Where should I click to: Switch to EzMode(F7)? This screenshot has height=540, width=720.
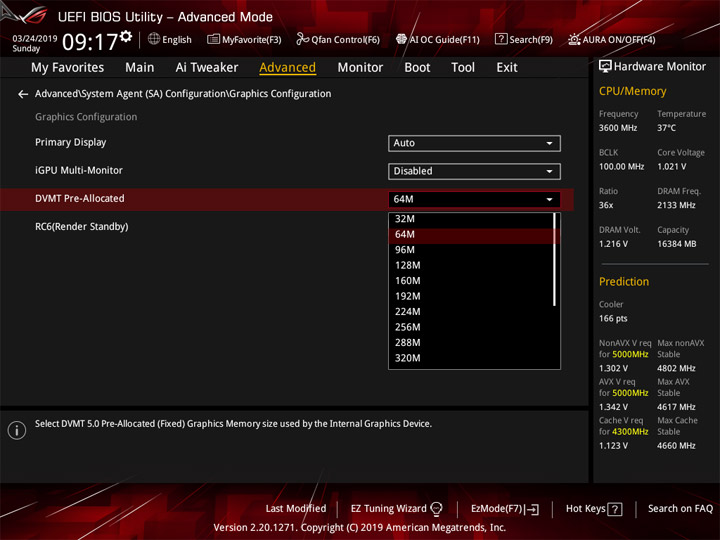[x=505, y=509]
